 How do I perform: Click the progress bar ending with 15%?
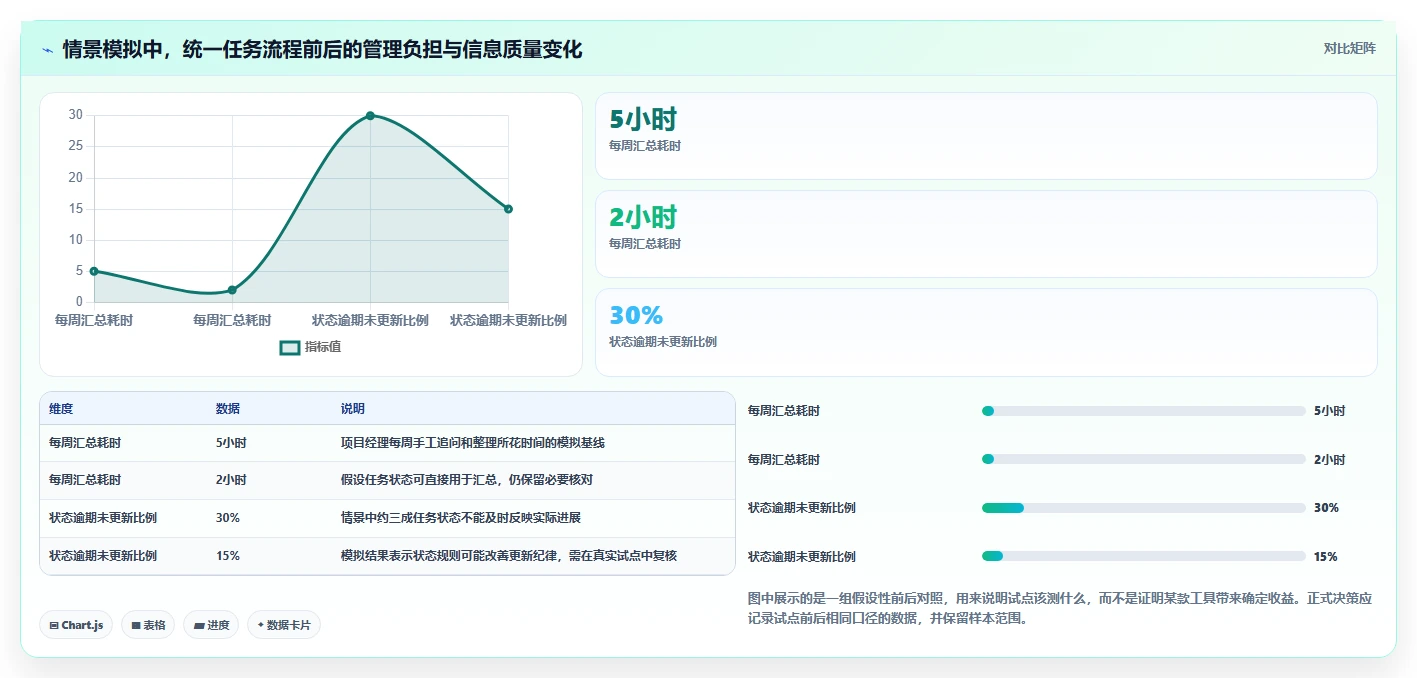[x=1144, y=557]
